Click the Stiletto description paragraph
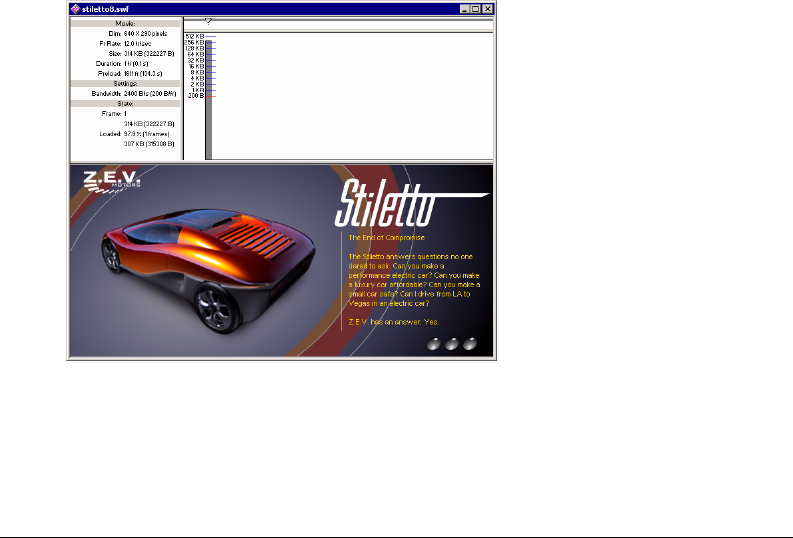 pos(414,280)
